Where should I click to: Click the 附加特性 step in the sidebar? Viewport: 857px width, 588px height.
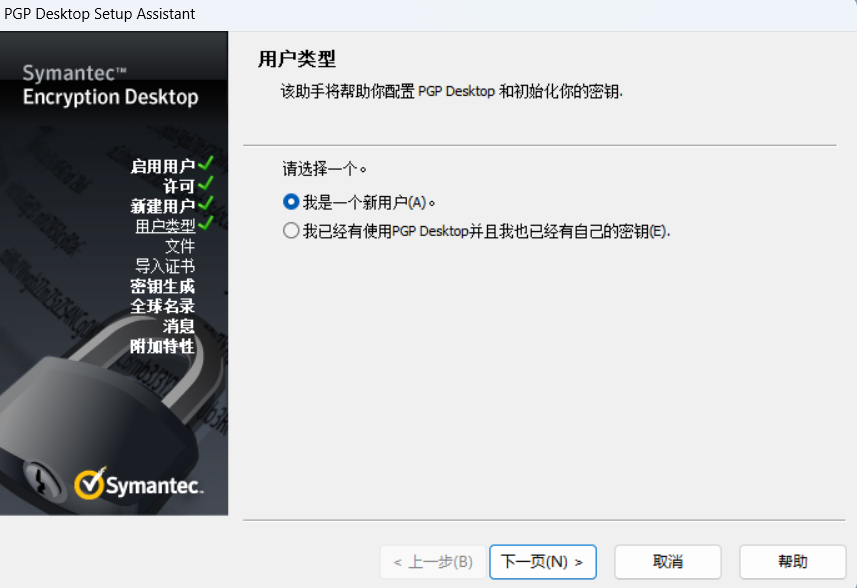pyautogui.click(x=162, y=346)
